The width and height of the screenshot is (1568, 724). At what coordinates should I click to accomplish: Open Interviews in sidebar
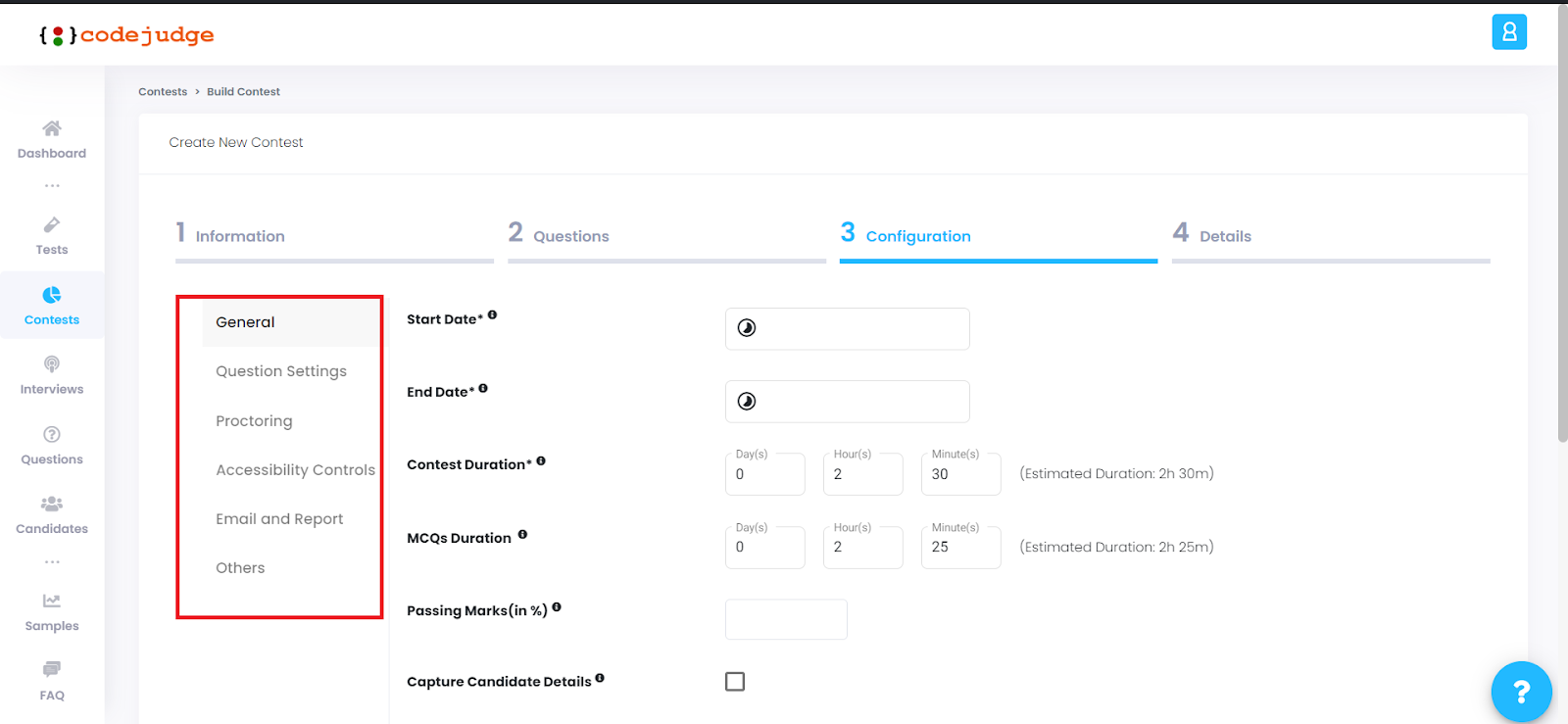pyautogui.click(x=52, y=375)
